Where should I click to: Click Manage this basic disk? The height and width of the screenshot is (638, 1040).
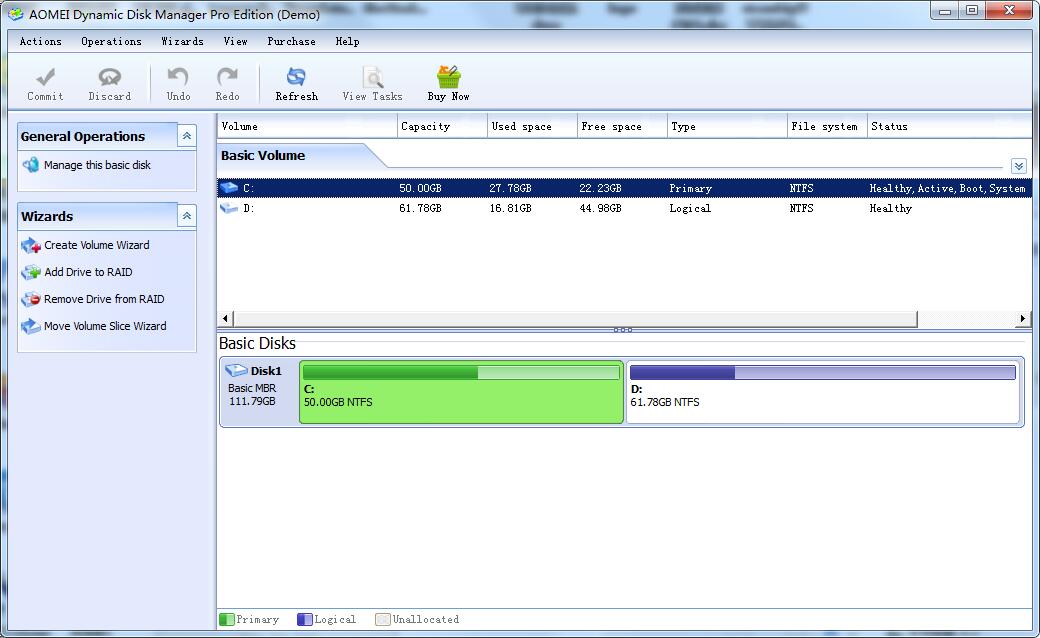(x=97, y=165)
